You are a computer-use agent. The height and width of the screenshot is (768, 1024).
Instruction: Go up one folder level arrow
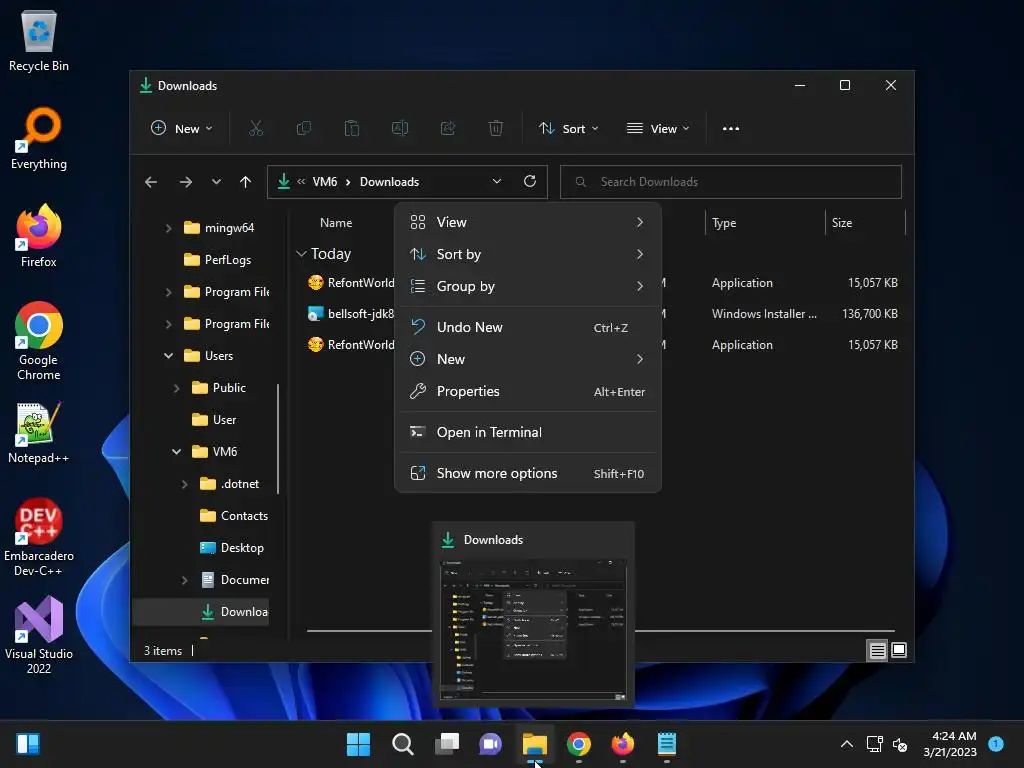[246, 182]
